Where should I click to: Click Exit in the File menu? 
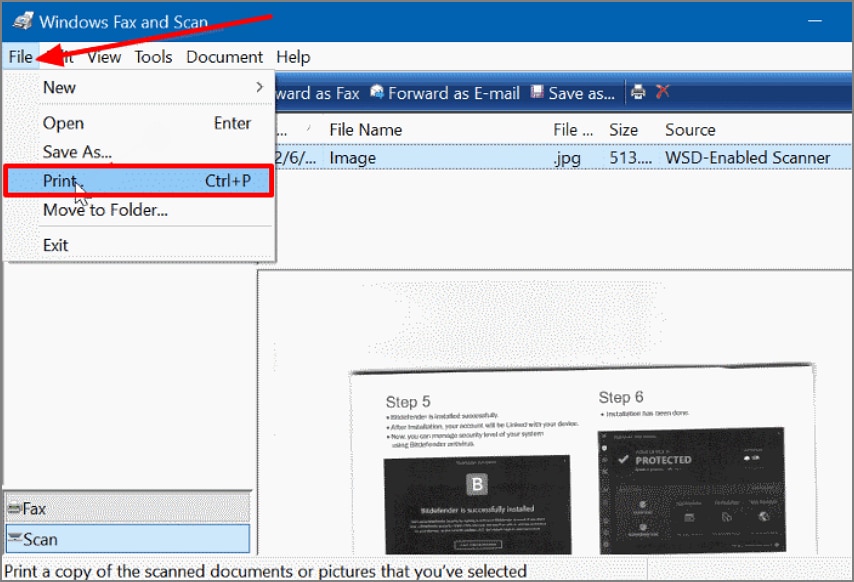coord(139,245)
